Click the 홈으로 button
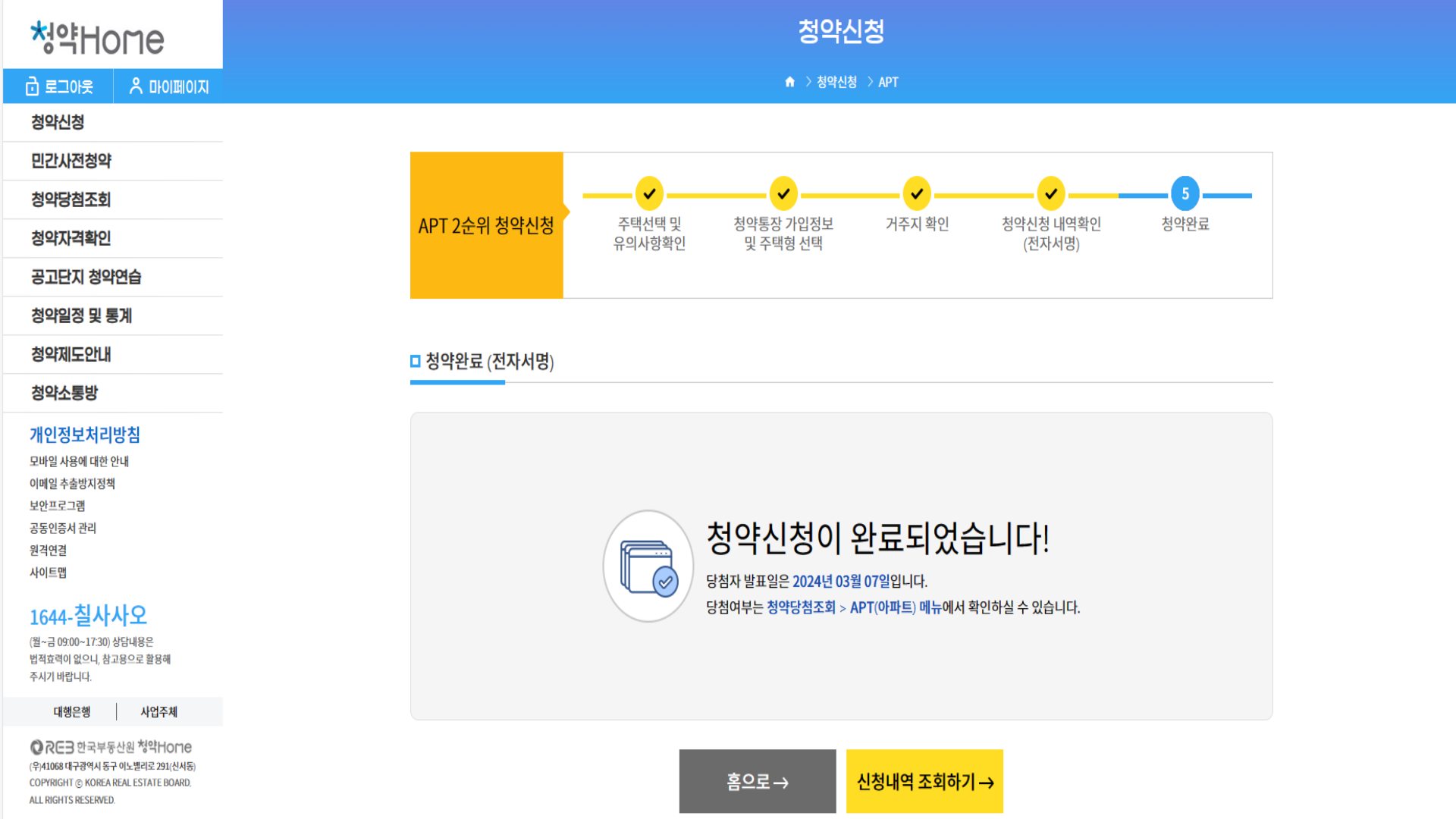This screenshot has width=1456, height=819. pyautogui.click(x=756, y=781)
